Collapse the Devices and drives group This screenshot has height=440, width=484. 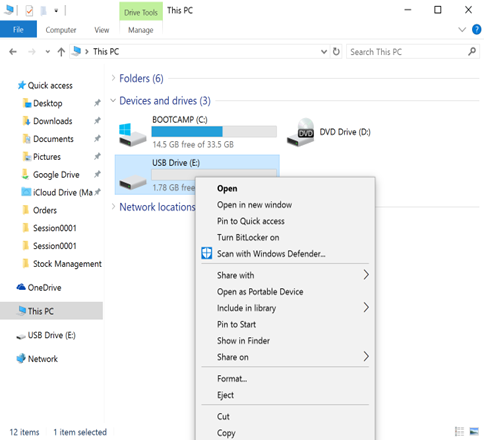(x=113, y=100)
